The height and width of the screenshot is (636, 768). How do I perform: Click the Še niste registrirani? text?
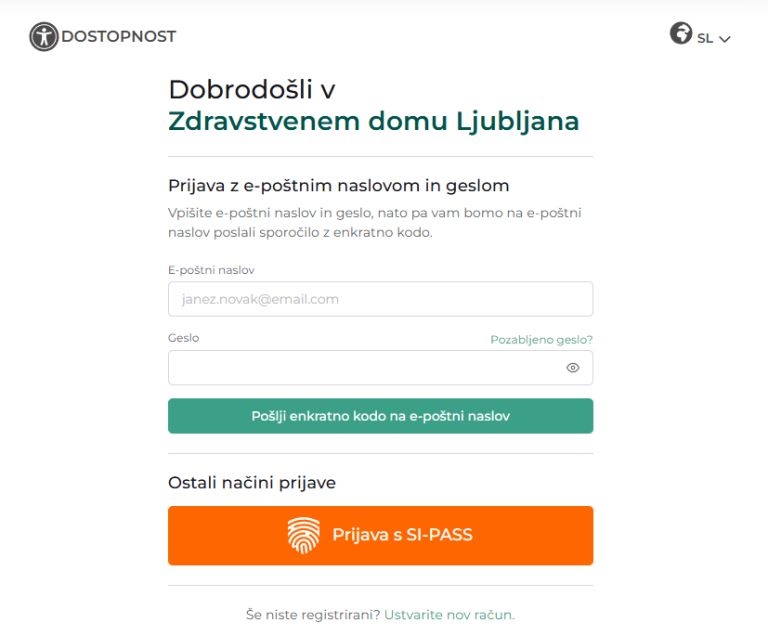coord(313,614)
